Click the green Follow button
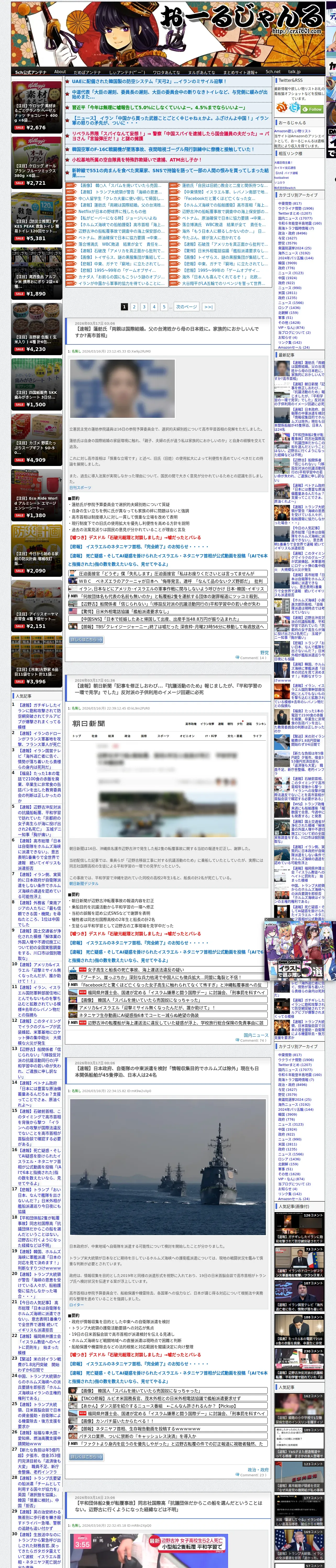Screen dimensions: 336x1568 click(312, 109)
